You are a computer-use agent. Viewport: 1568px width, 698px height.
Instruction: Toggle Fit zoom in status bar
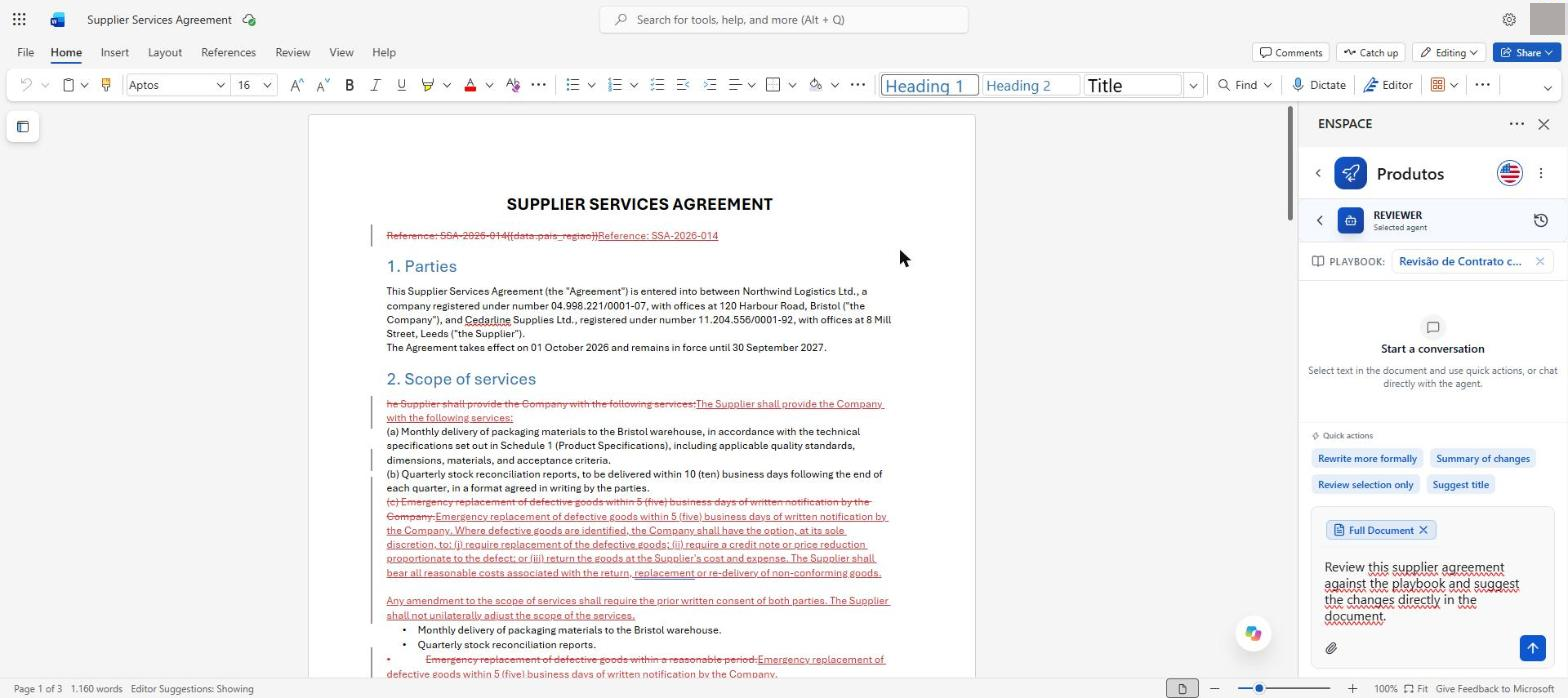pos(1415,689)
